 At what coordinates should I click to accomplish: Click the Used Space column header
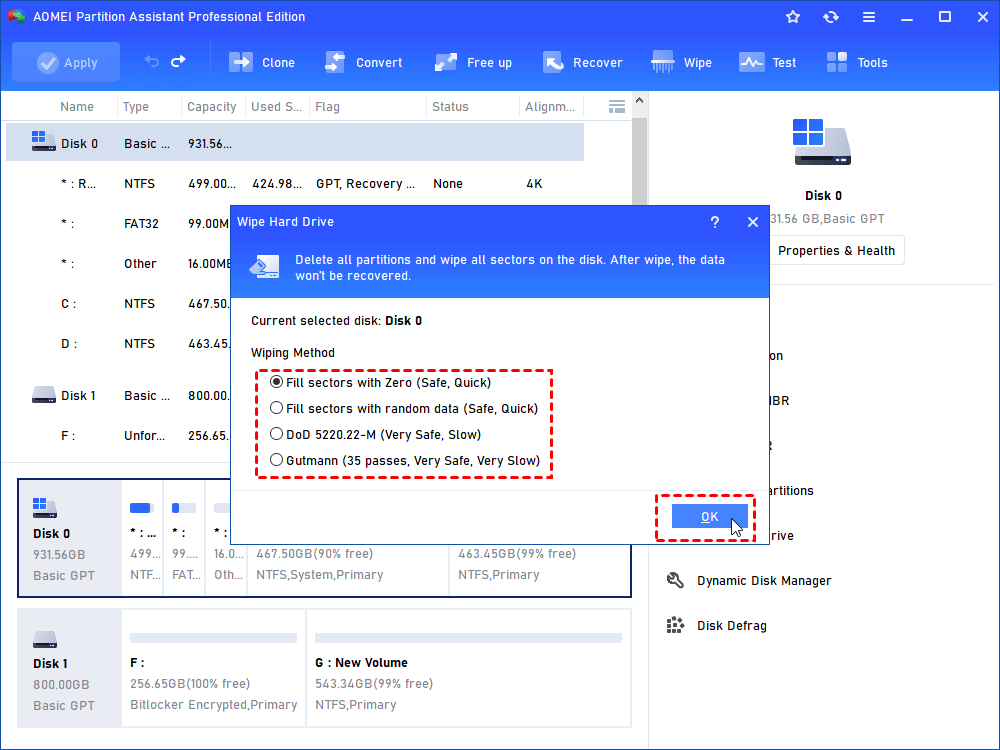tap(277, 107)
